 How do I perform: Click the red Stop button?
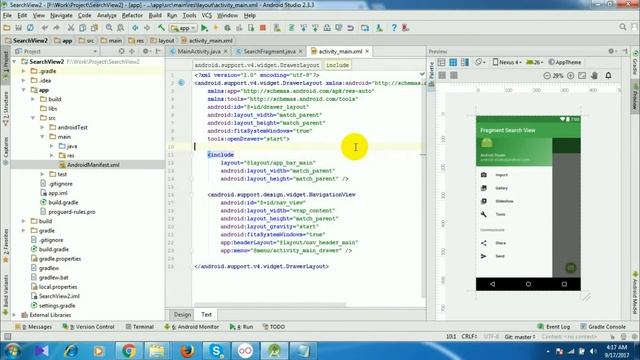pyautogui.click(x=263, y=28)
